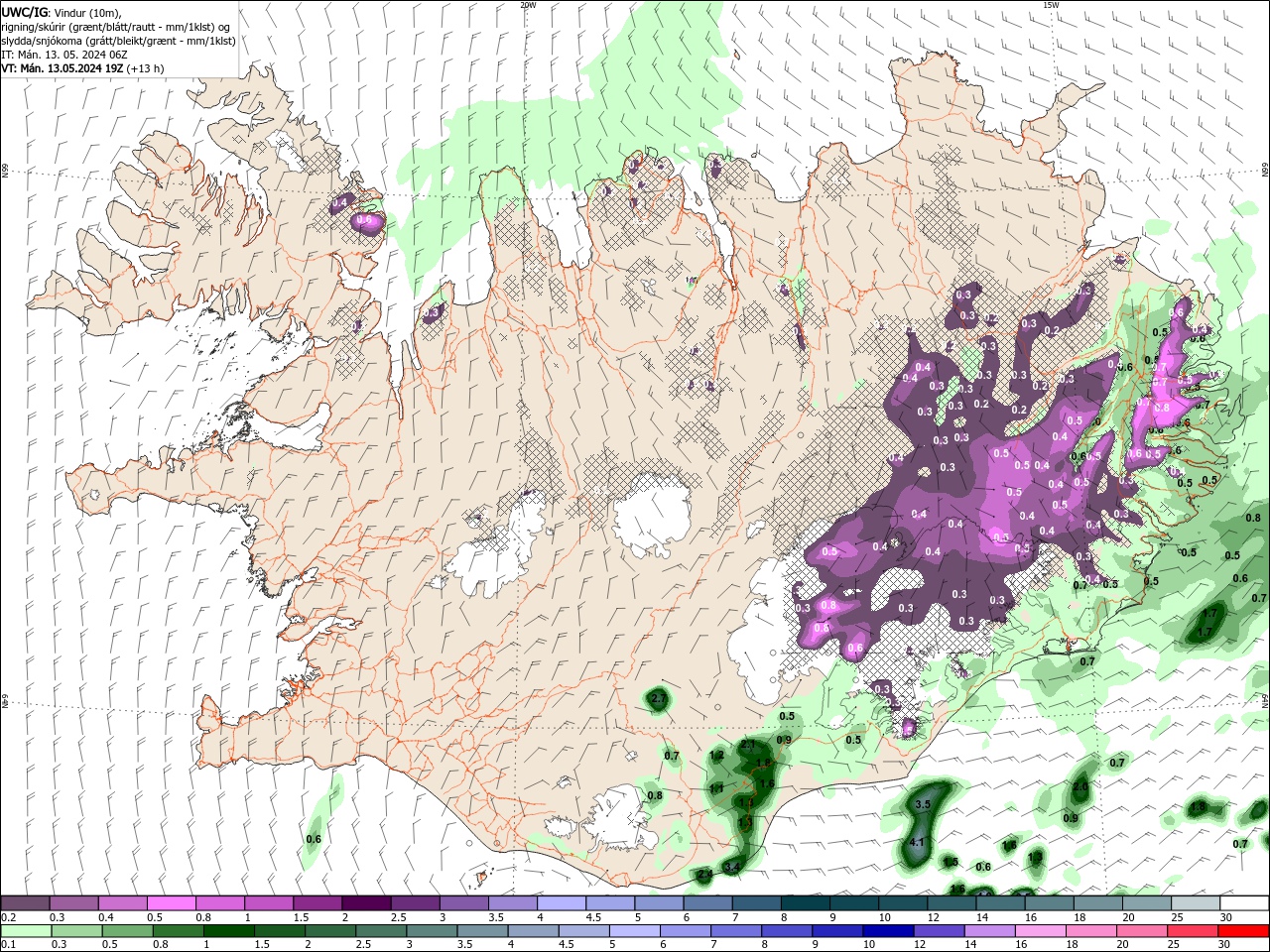Click the '2.7' value on the green cell

click(658, 699)
